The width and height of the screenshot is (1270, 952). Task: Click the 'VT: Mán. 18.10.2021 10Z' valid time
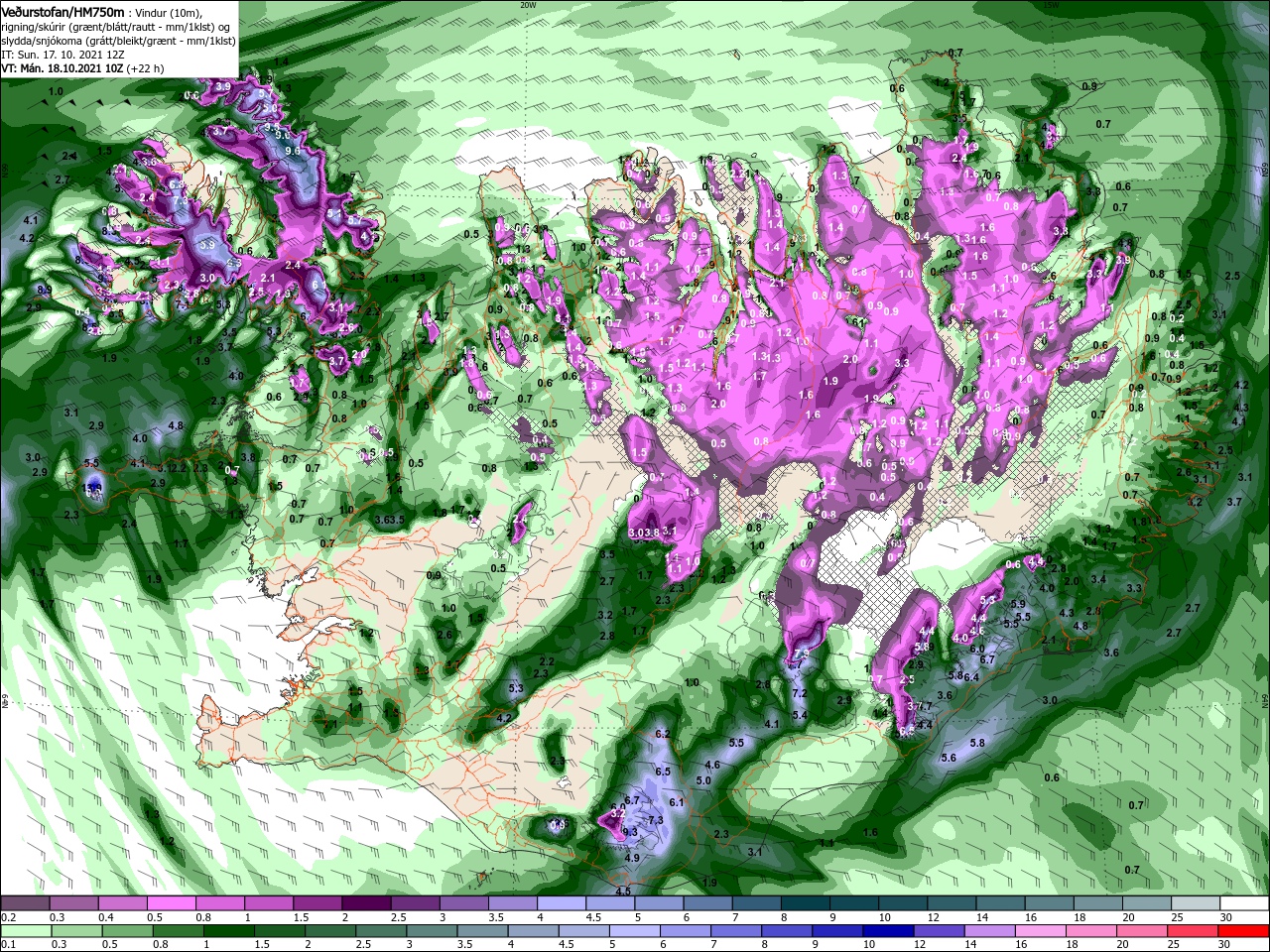62,68
